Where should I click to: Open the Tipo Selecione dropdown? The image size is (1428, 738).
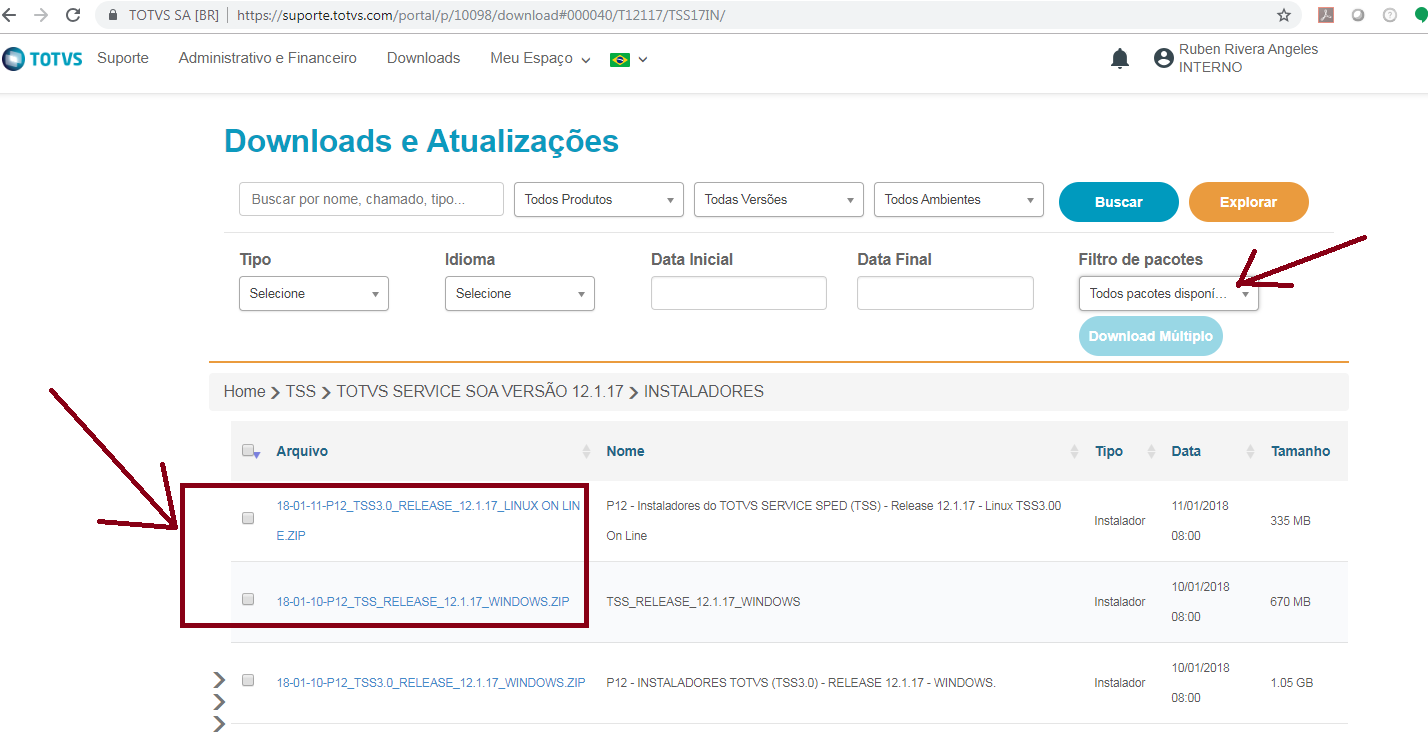tap(314, 293)
